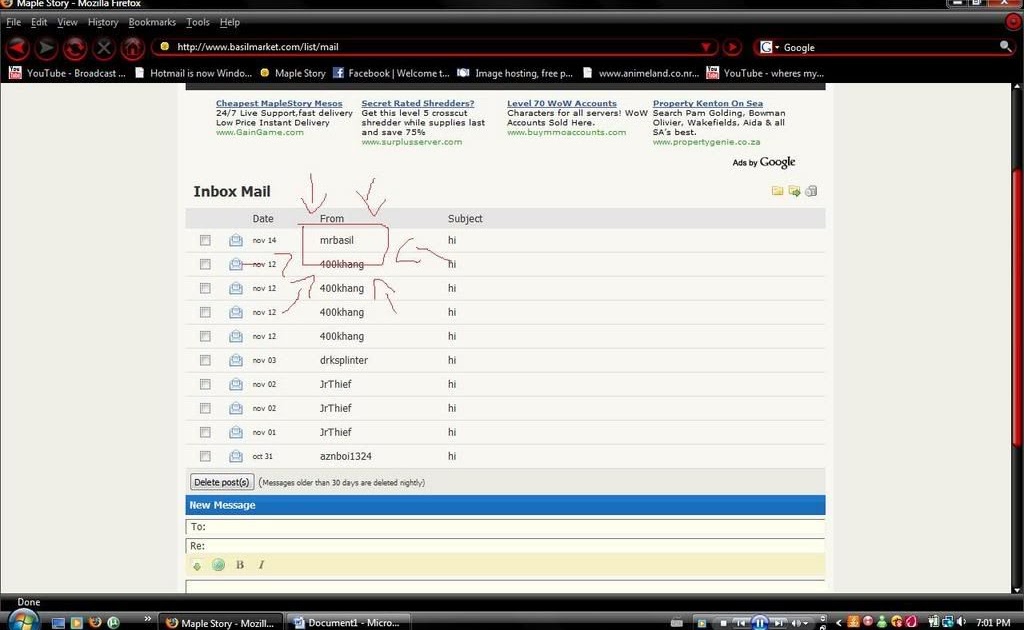The image size is (1024, 630).
Task: Open the Secret Rated Shredders ad link
Action: 418,103
